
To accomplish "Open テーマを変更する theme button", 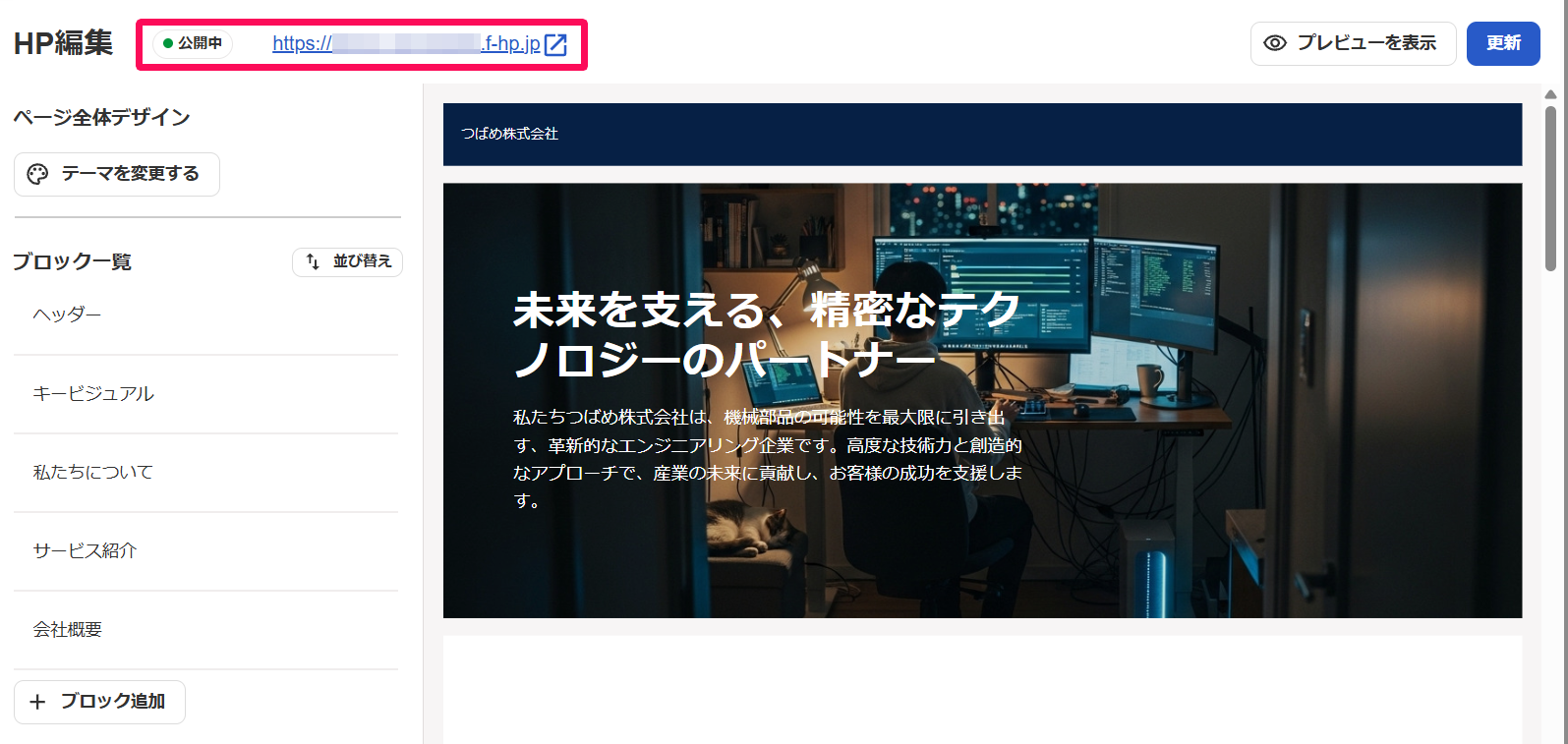I will click(x=117, y=174).
